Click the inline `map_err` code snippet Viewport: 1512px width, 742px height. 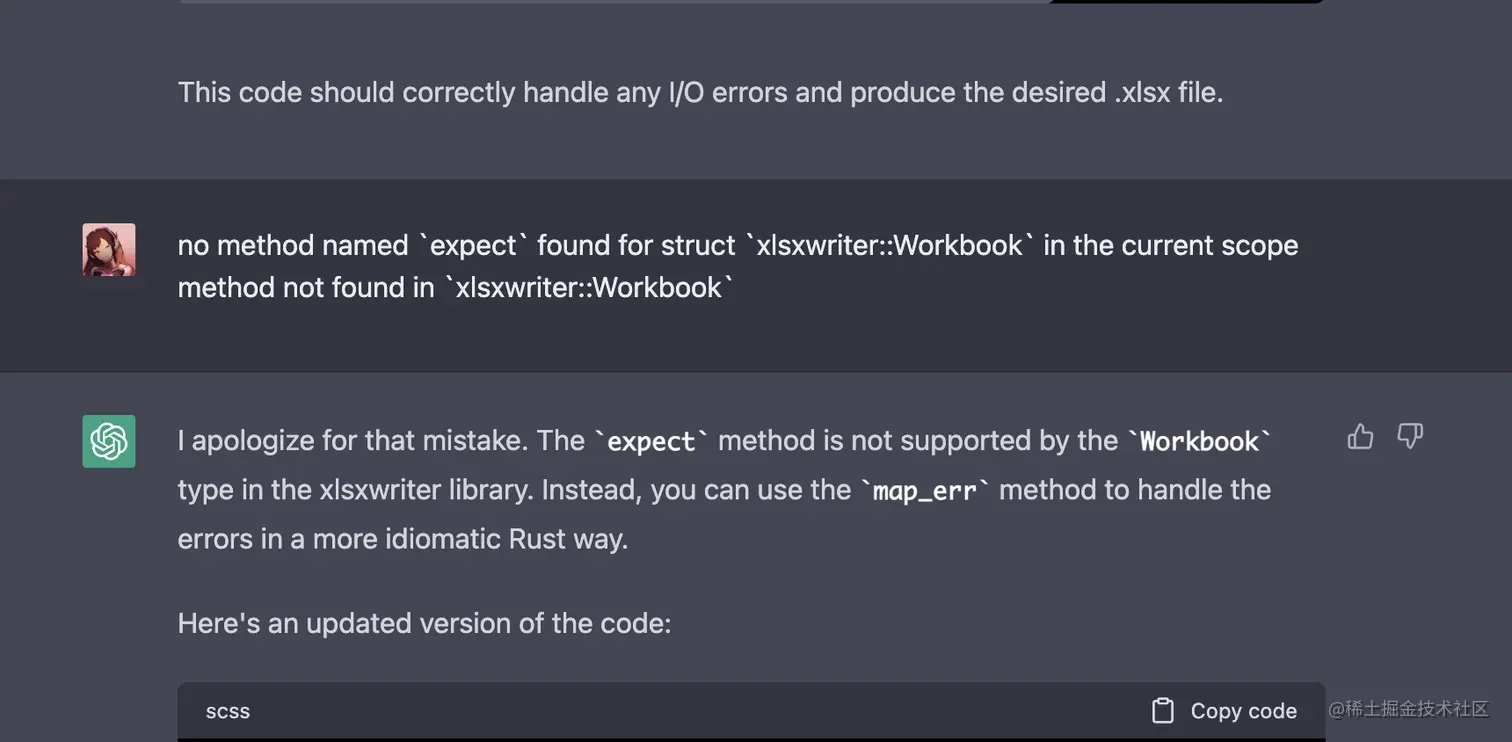pyautogui.click(x=925, y=490)
